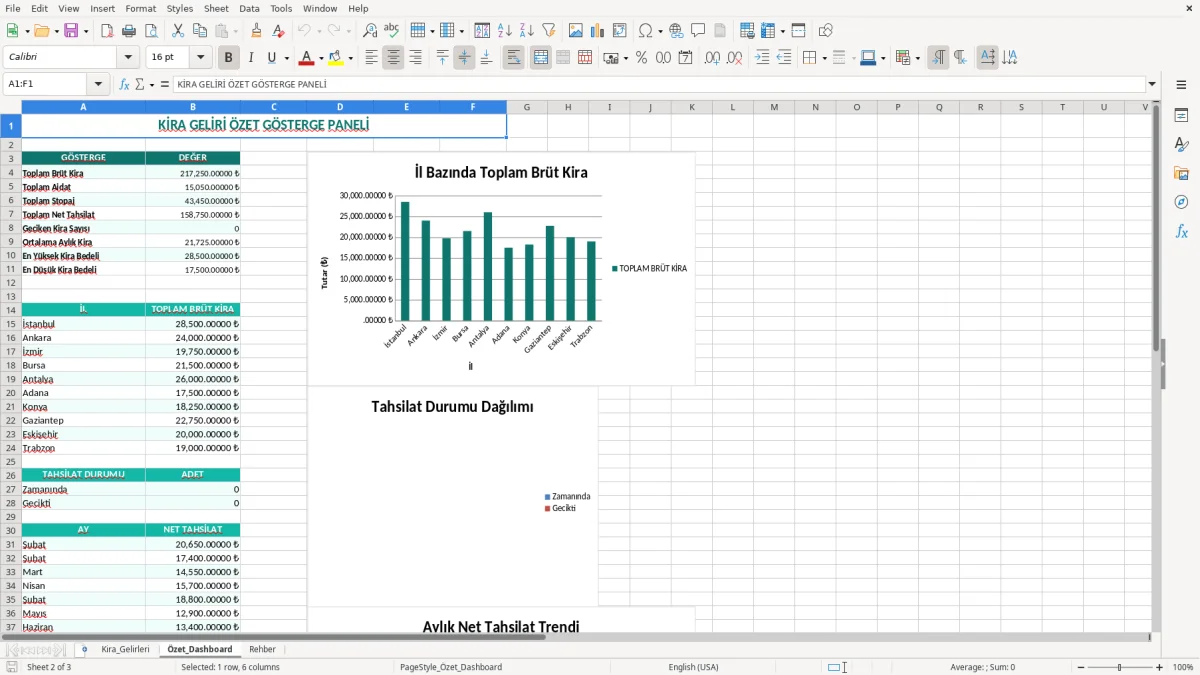Viewport: 1200px width, 675px height.
Task: Click the Save document icon
Action: click(71, 31)
